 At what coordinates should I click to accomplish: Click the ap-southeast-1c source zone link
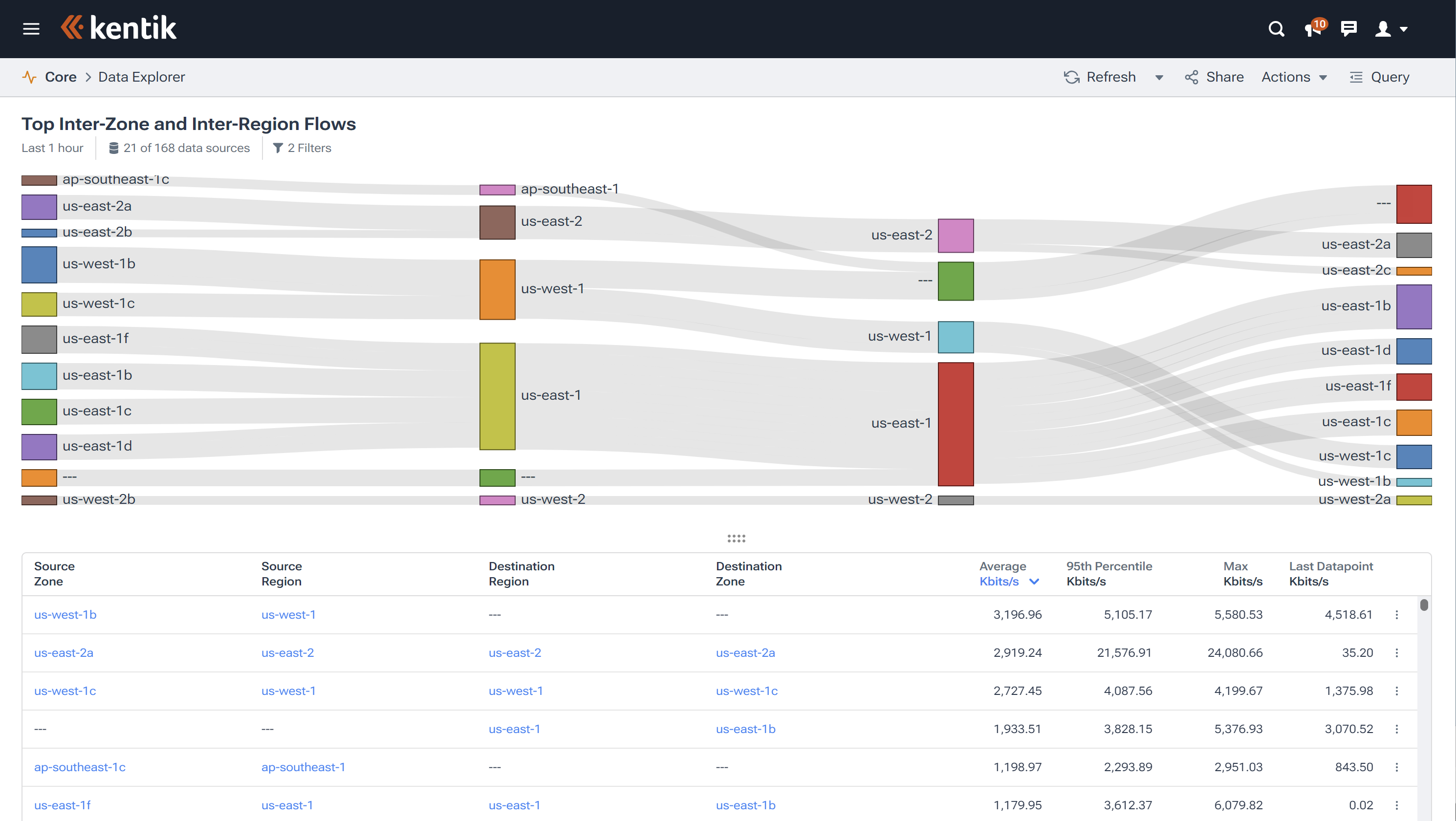click(x=80, y=767)
